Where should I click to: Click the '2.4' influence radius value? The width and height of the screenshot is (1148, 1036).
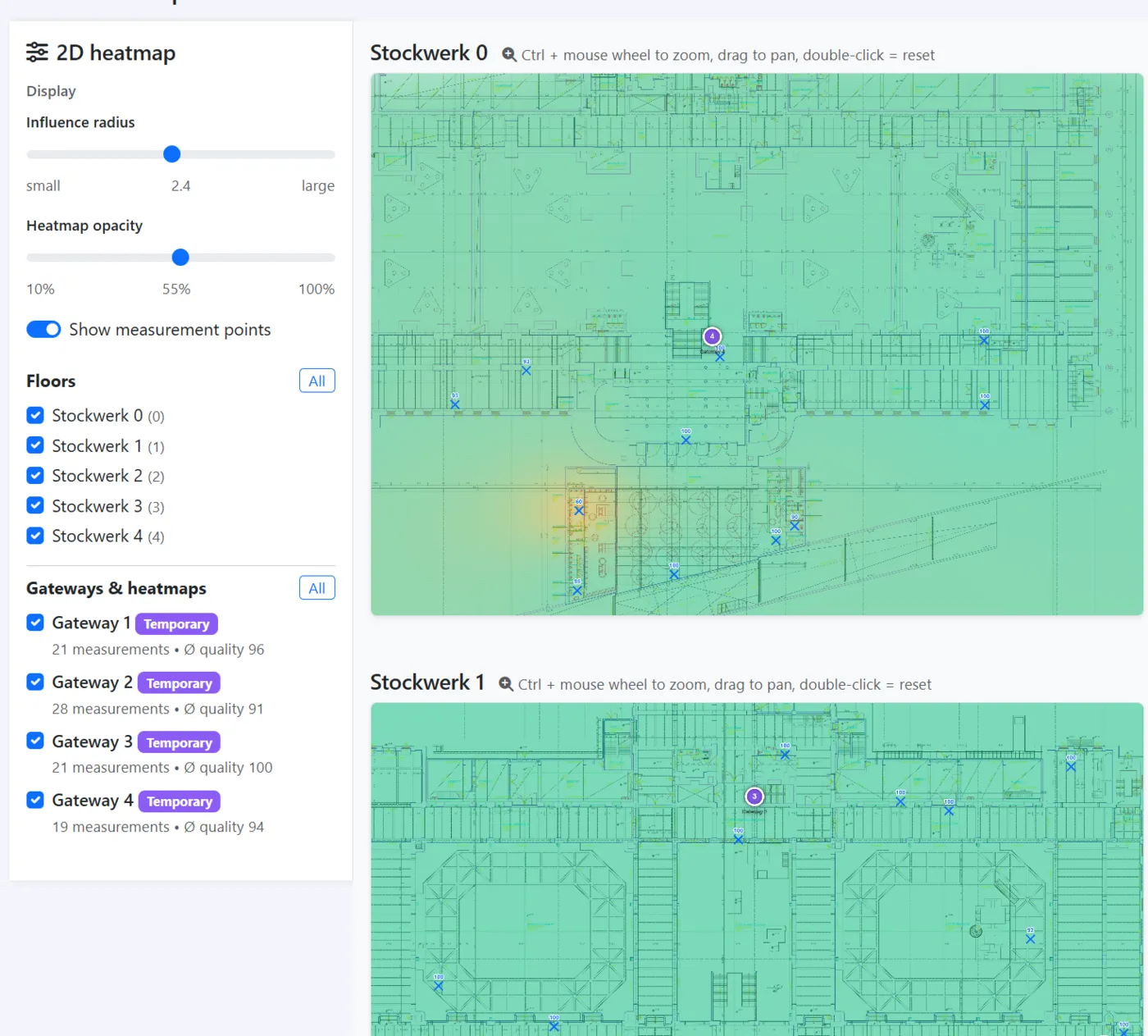coord(180,186)
